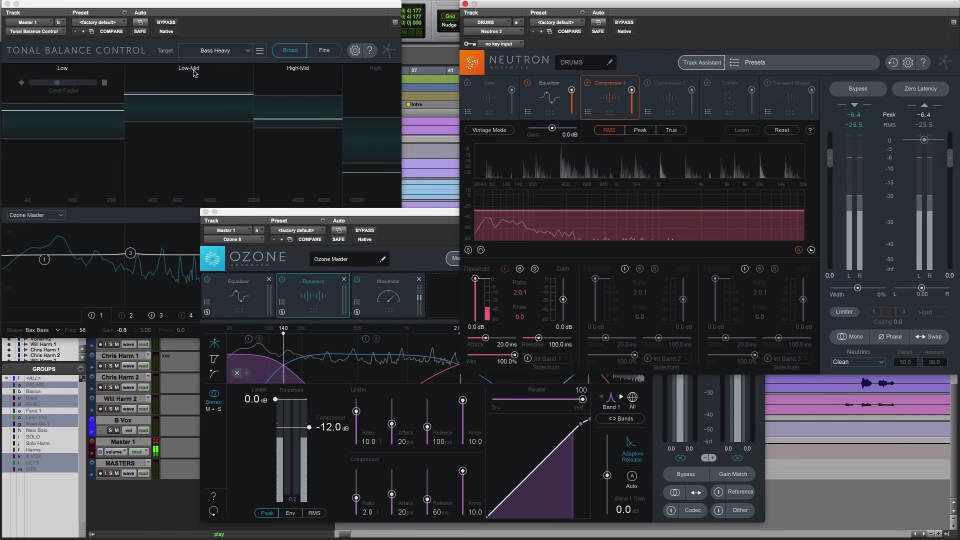Toggle Ozone Reference power button
This screenshot has height=540, width=960.
click(x=718, y=492)
